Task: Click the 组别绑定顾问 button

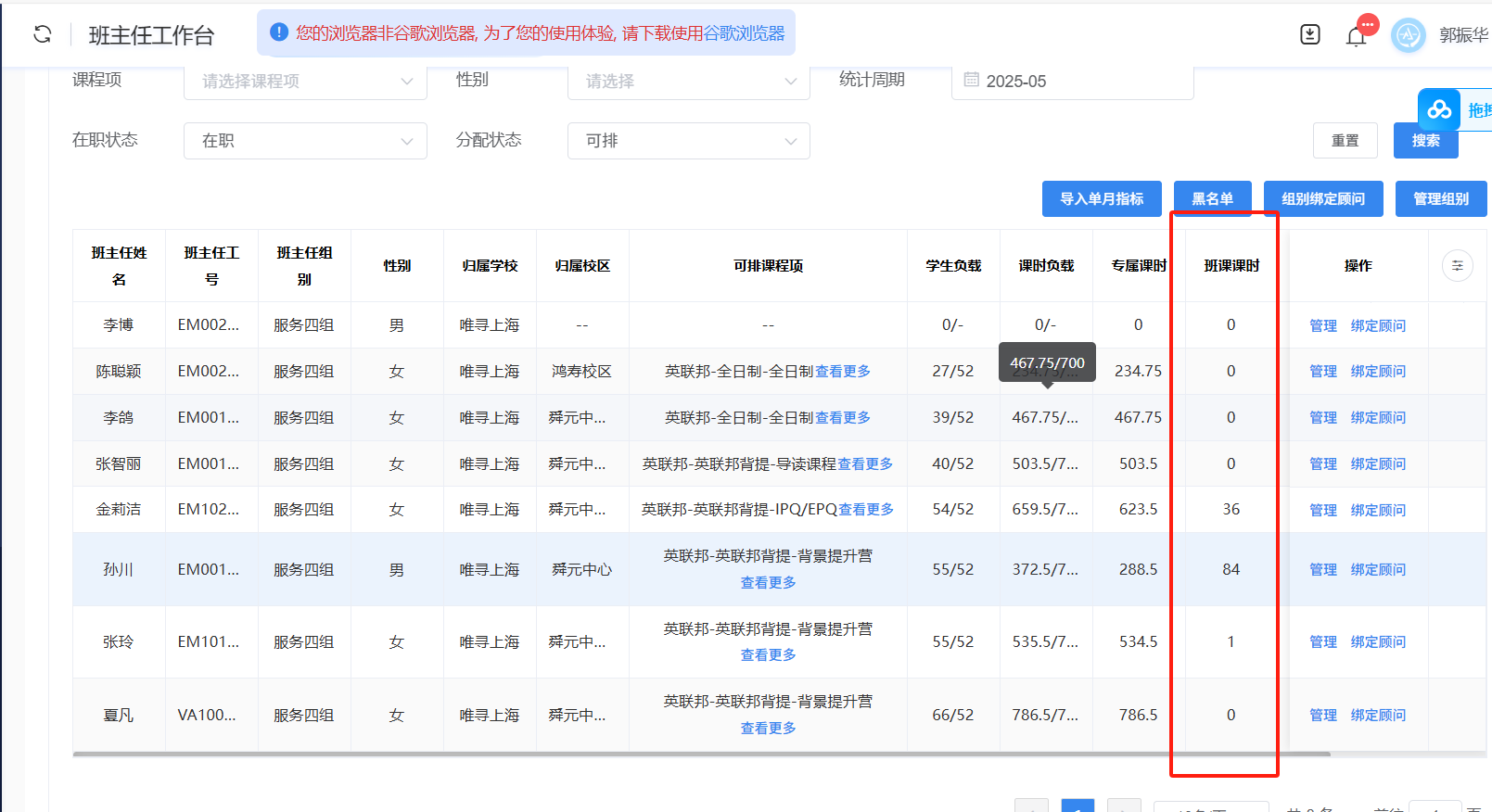Action: pos(1323,199)
